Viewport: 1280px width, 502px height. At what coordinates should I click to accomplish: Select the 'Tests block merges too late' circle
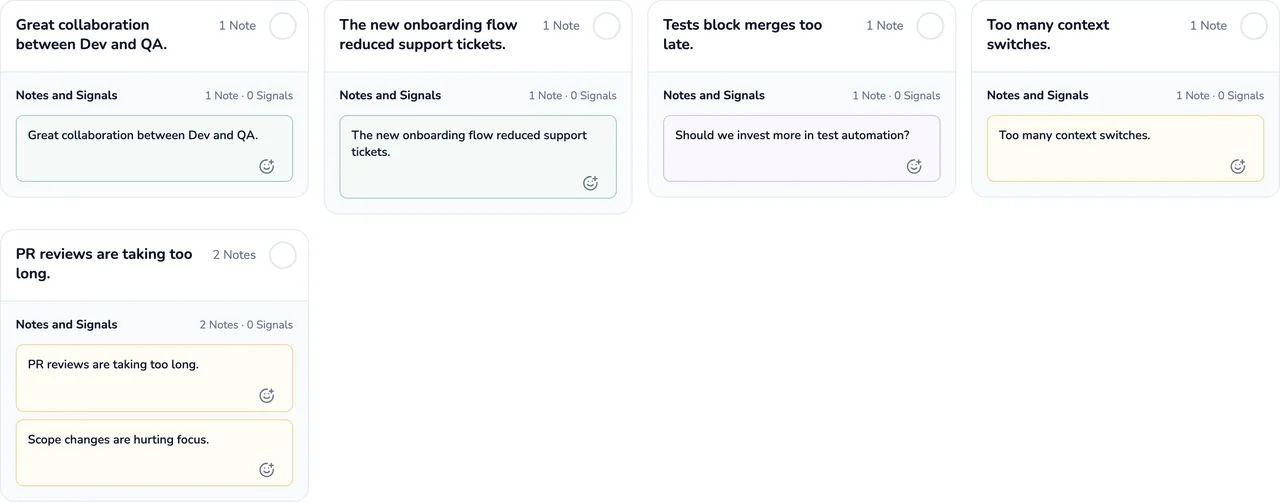click(x=931, y=26)
